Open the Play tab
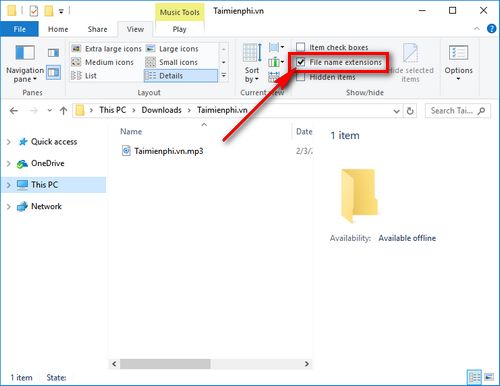 pyautogui.click(x=179, y=29)
